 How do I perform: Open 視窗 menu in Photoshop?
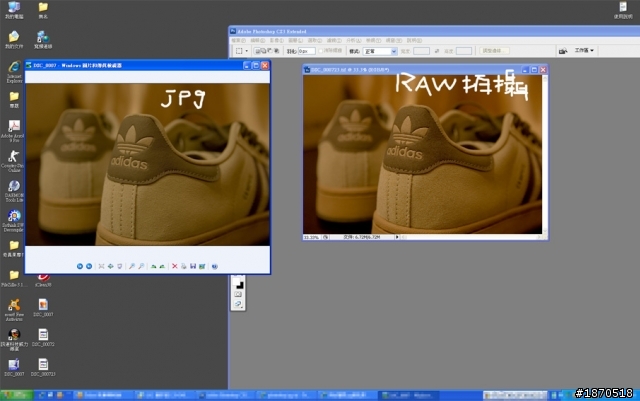(x=394, y=40)
